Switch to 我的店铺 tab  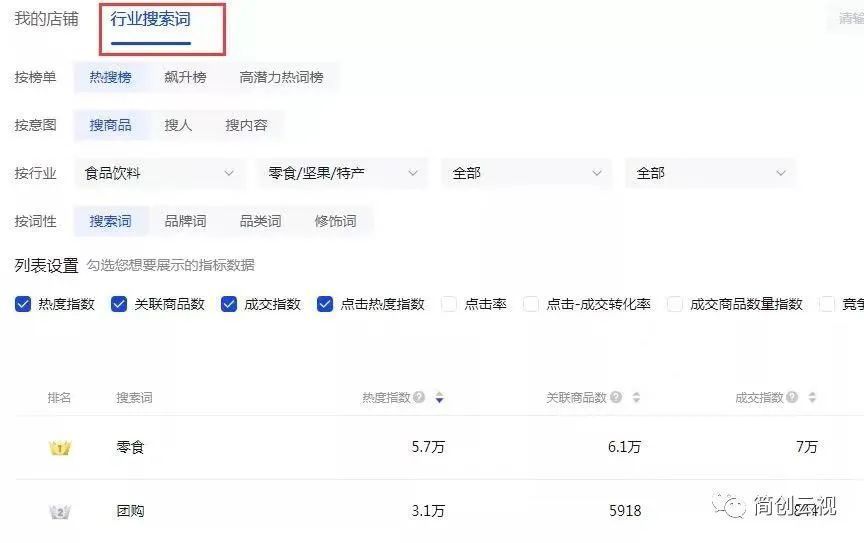(x=46, y=19)
